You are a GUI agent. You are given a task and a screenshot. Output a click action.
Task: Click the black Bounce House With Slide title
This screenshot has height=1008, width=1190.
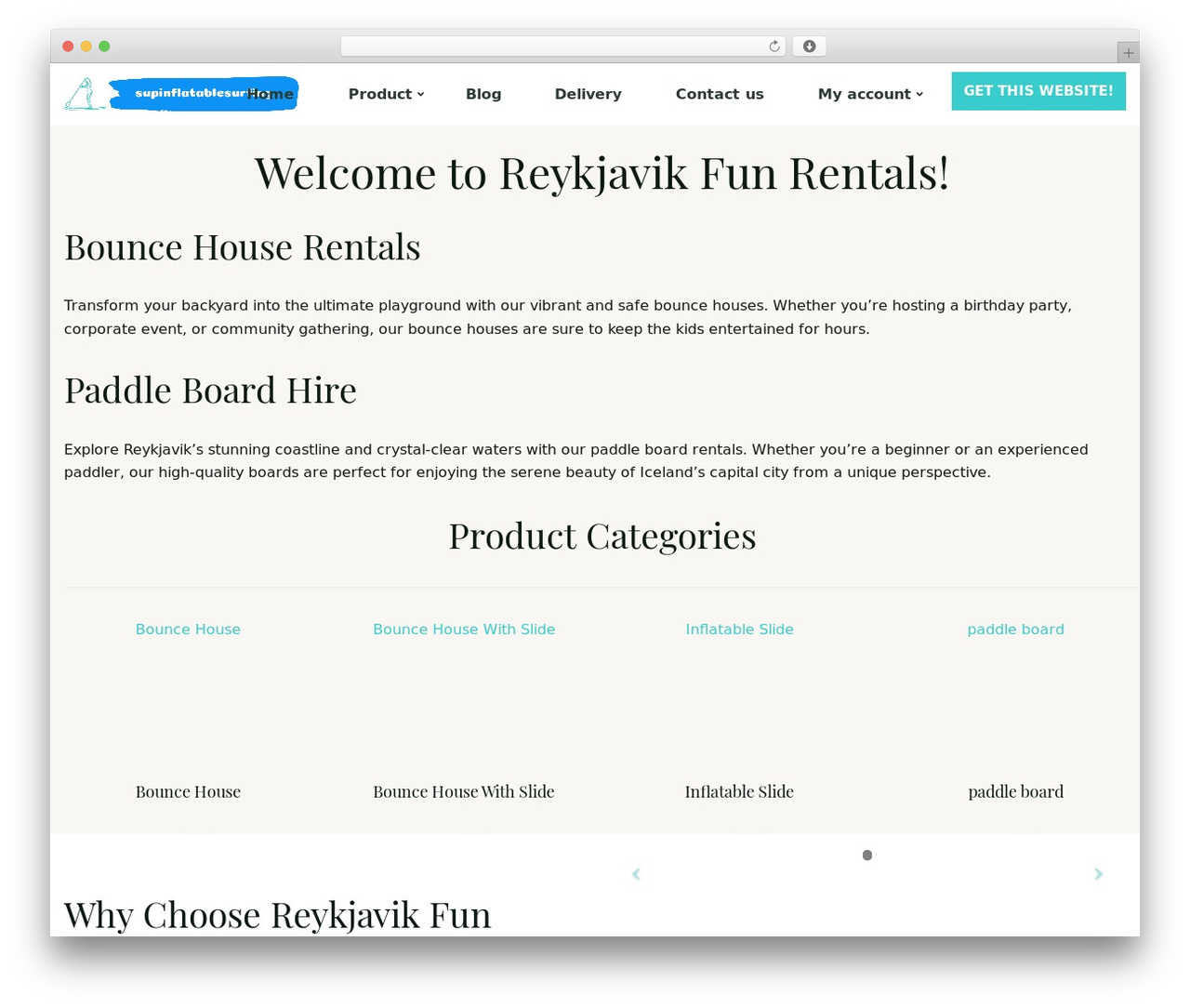tap(464, 792)
